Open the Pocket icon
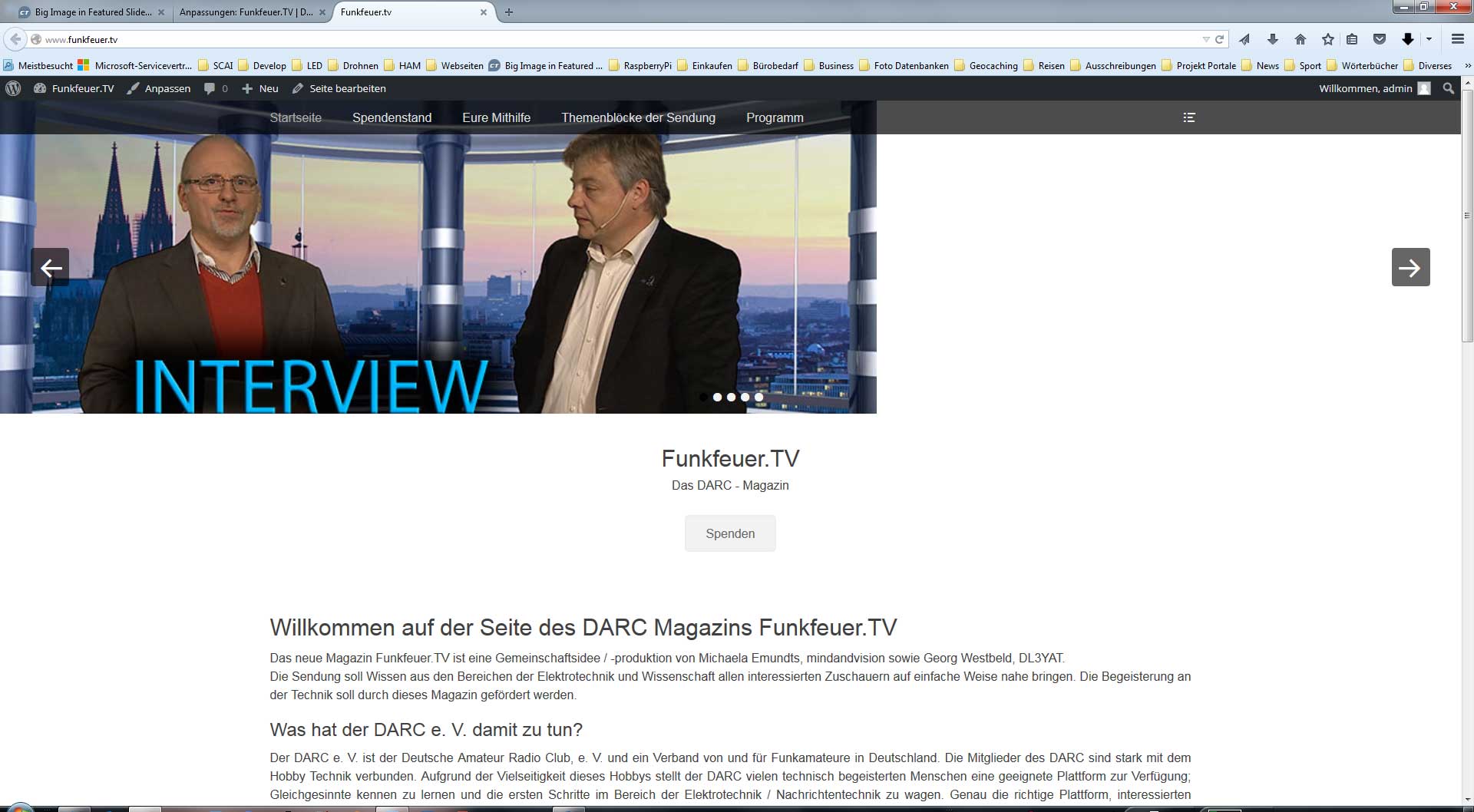The height and width of the screenshot is (812, 1474). pos(1380,39)
